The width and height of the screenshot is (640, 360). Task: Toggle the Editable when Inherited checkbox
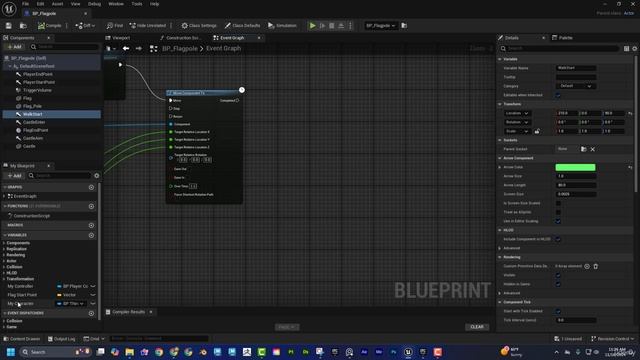(x=558, y=95)
